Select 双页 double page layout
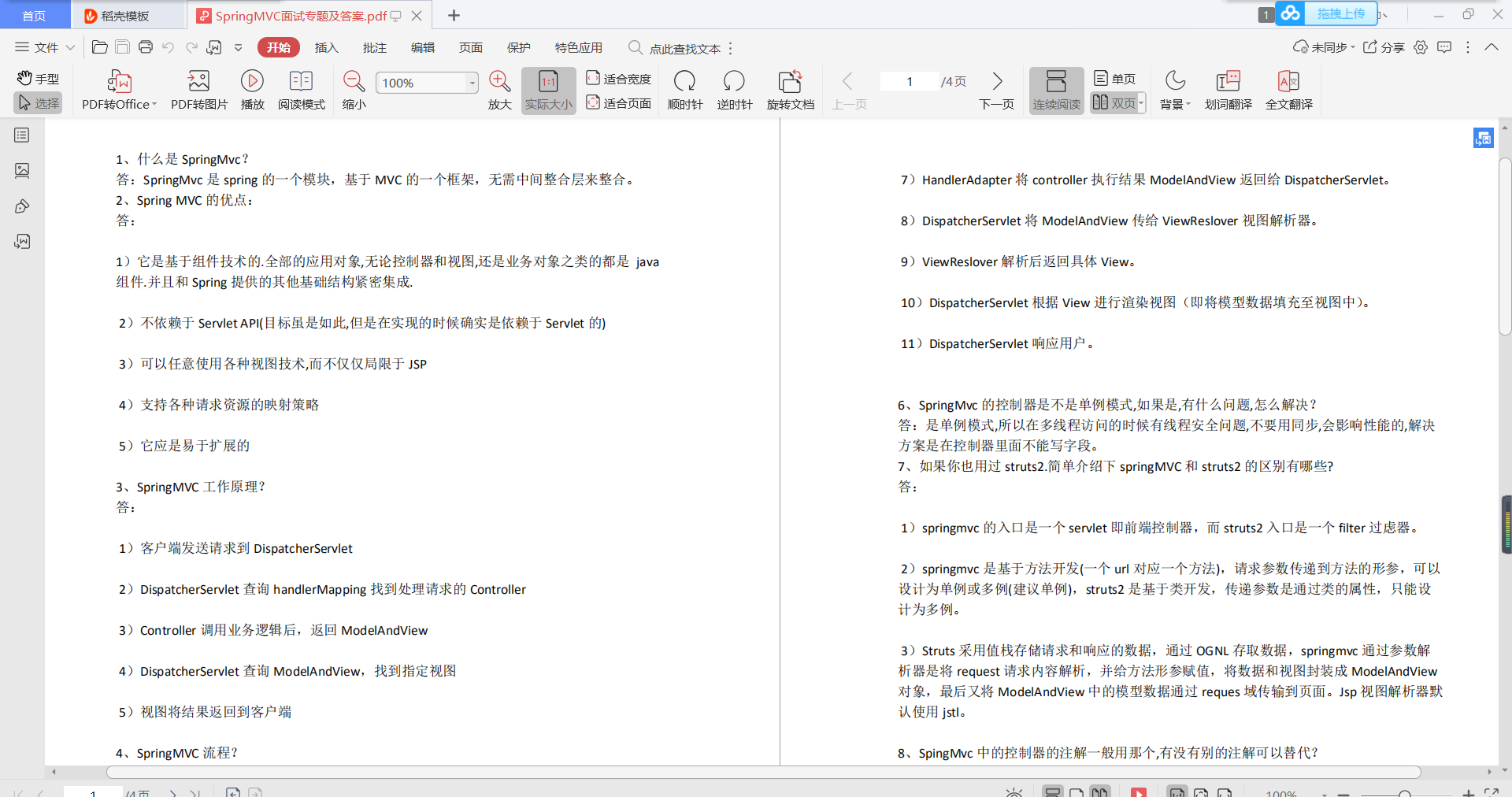The width and height of the screenshot is (1512, 797). (1114, 103)
